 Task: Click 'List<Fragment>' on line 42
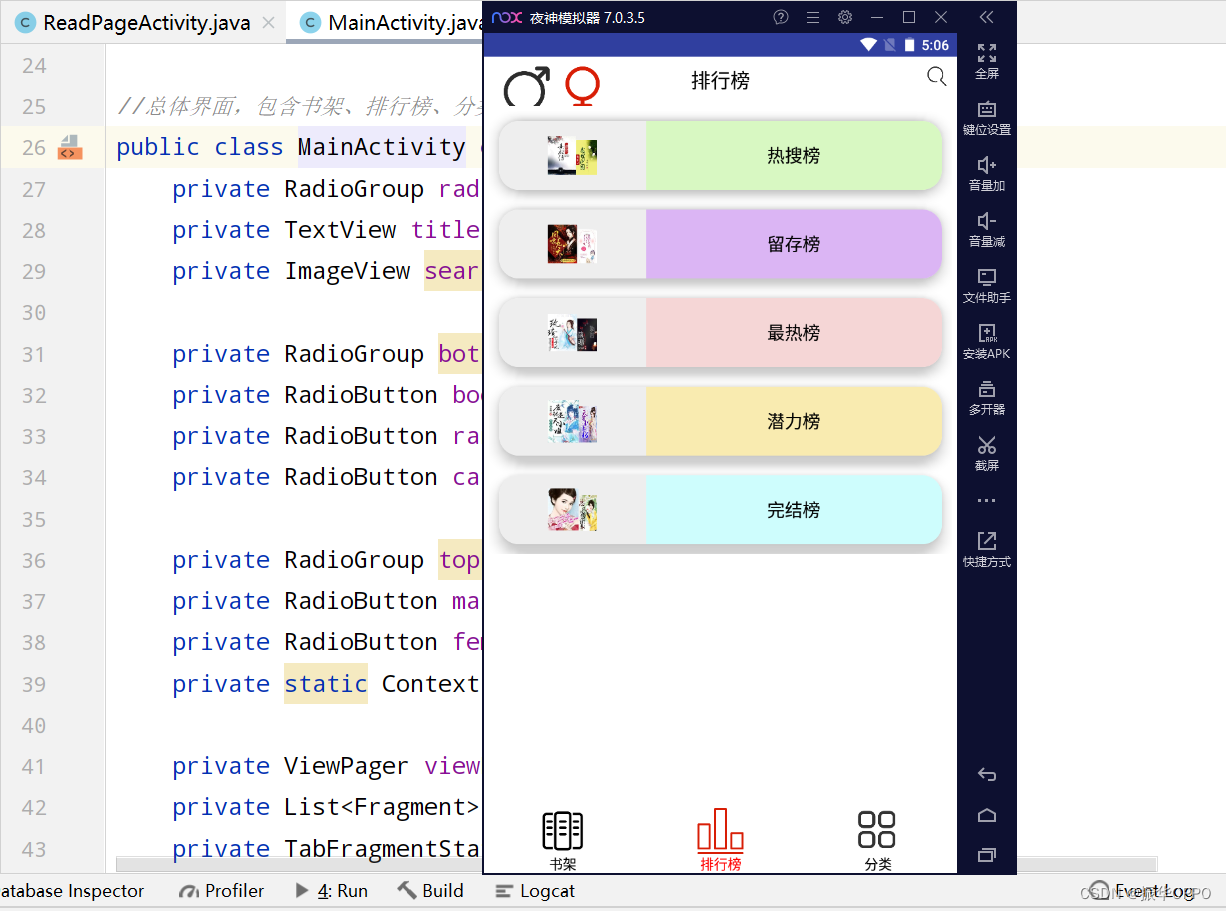[x=382, y=807]
